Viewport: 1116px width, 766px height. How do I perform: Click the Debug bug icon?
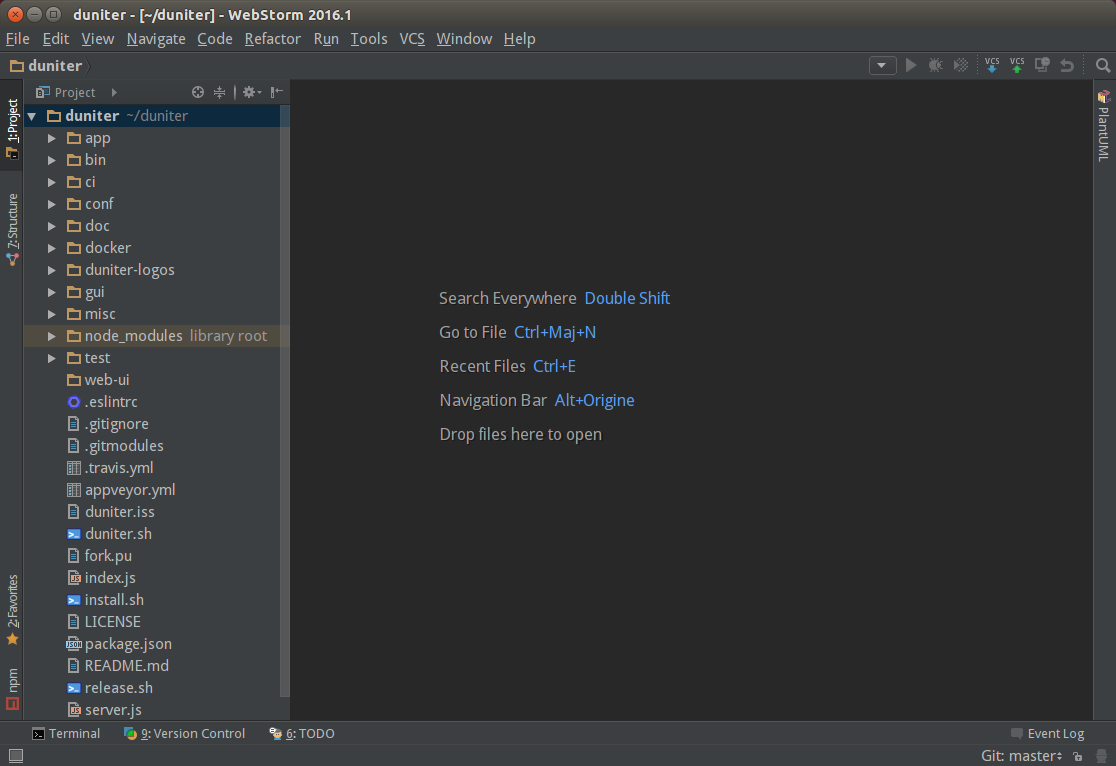point(935,65)
